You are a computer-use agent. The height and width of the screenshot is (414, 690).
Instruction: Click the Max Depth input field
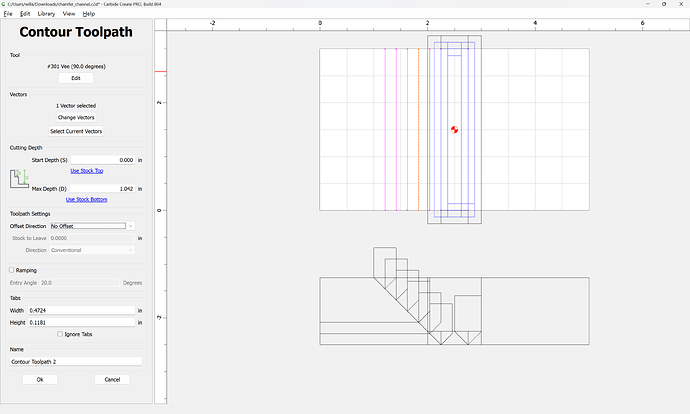(x=103, y=188)
